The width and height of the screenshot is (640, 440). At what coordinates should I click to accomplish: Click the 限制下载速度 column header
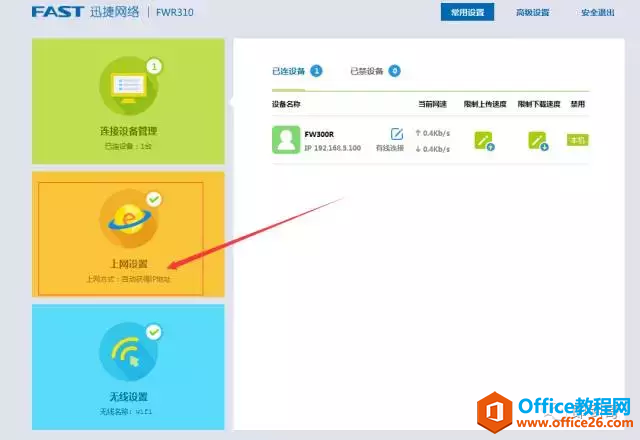point(539,104)
